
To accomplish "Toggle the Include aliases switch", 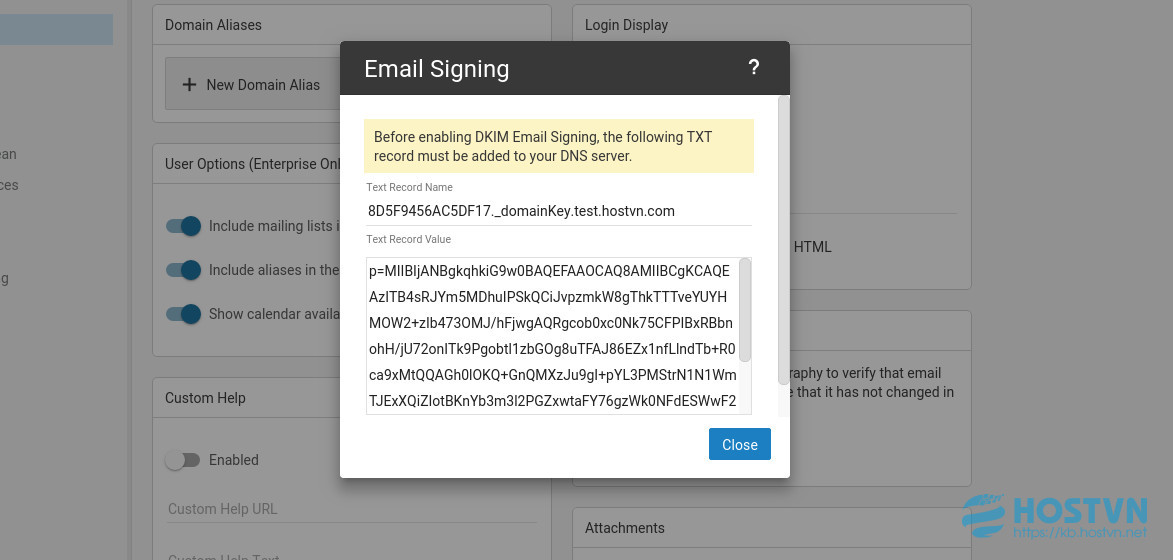I will coord(183,270).
